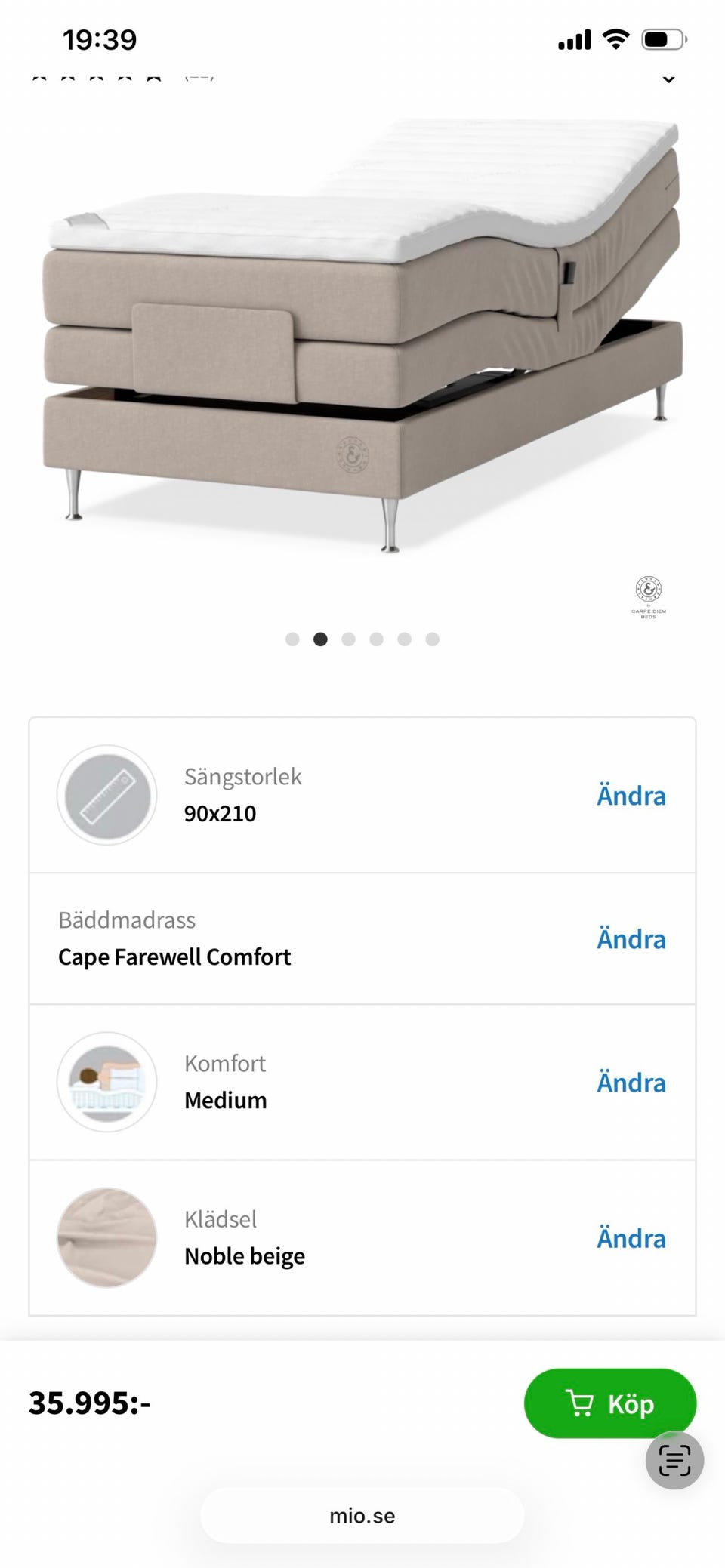Image resolution: width=725 pixels, height=1568 pixels.
Task: Tap the Wi-Fi status icon
Action: click(616, 39)
